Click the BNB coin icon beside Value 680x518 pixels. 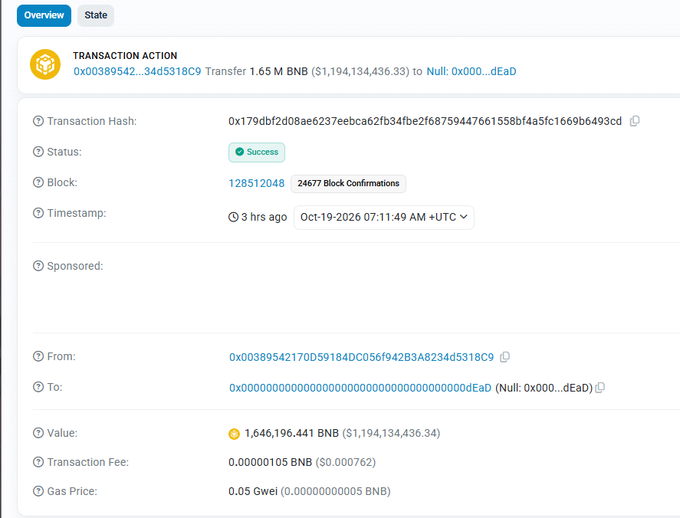pos(234,434)
